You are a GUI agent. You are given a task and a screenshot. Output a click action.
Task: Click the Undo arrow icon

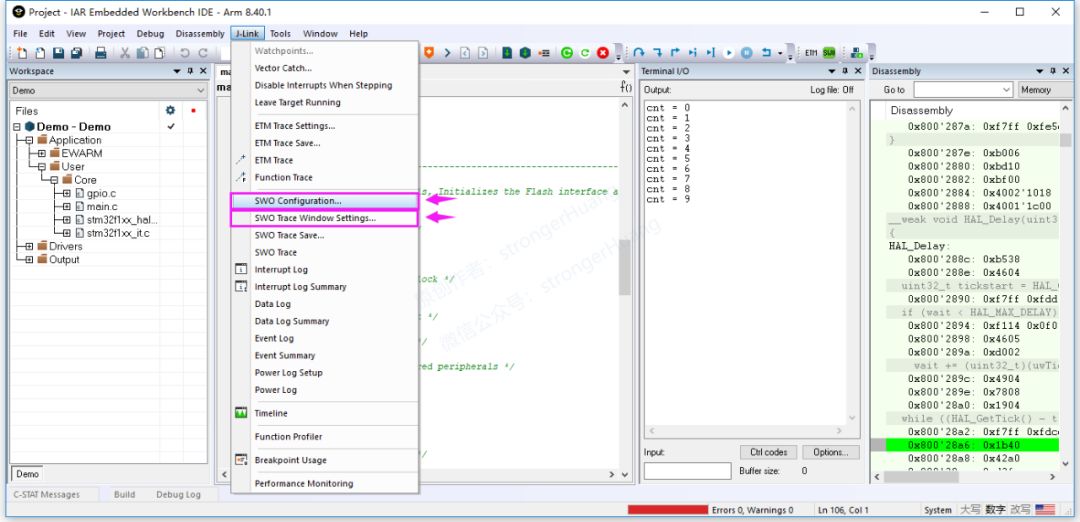tap(185, 53)
